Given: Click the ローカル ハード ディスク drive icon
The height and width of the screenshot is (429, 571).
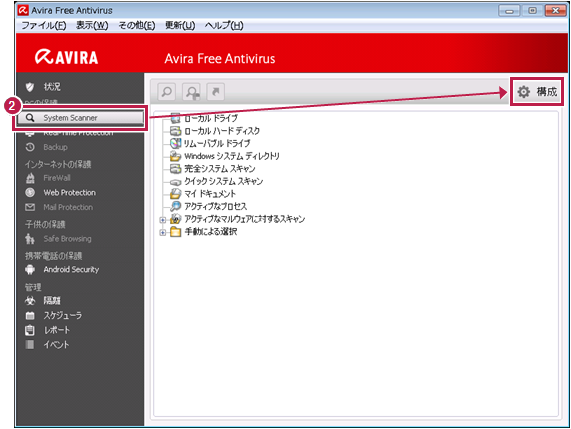Looking at the screenshot, I should 176,131.
